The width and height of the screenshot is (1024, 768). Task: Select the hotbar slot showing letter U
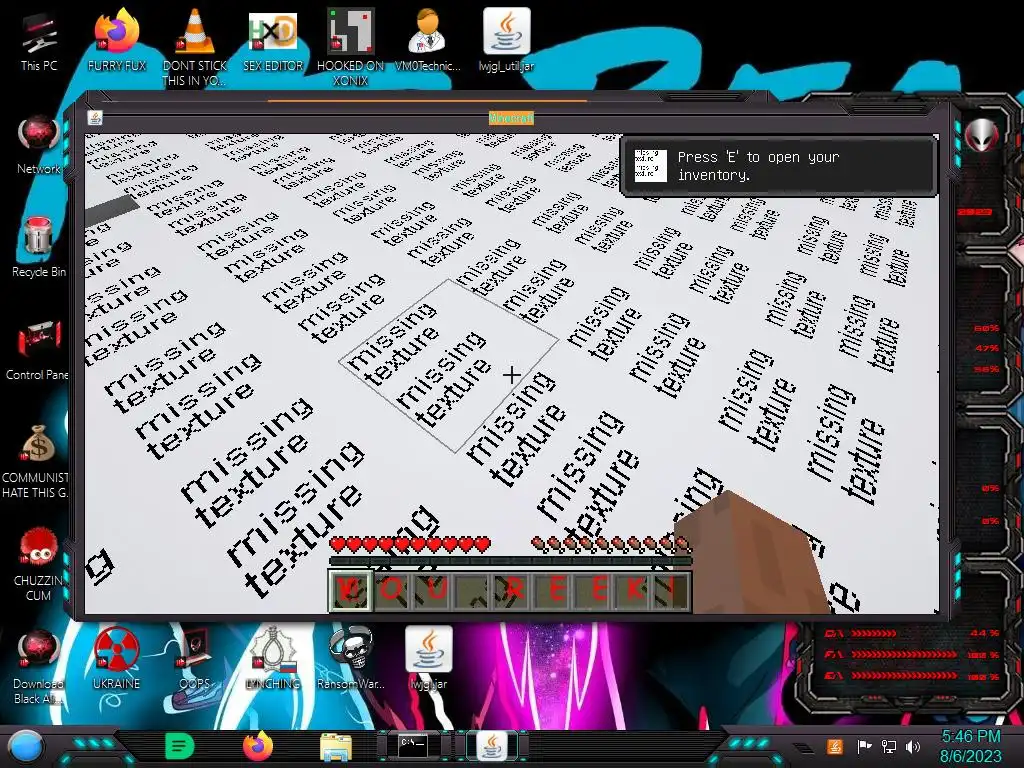coord(432,590)
